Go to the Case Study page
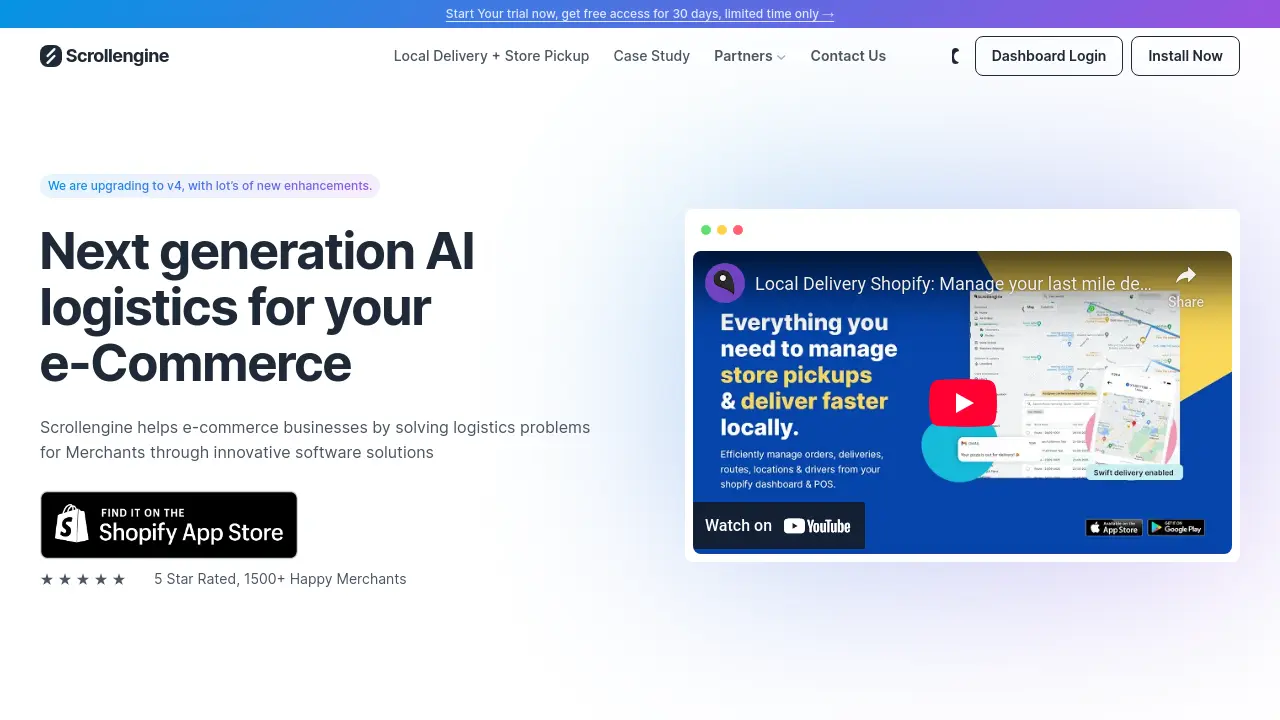Screen dimensions: 1280x720 click(651, 56)
